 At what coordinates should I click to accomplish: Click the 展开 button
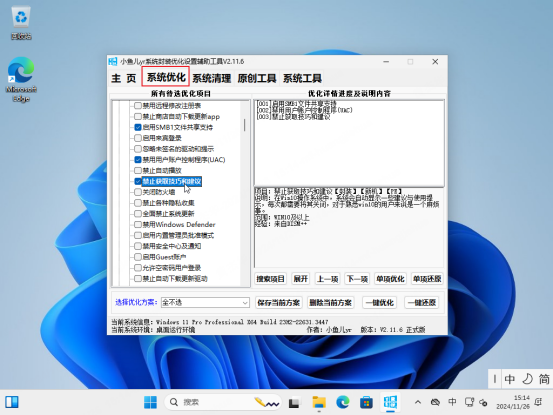click(300, 279)
